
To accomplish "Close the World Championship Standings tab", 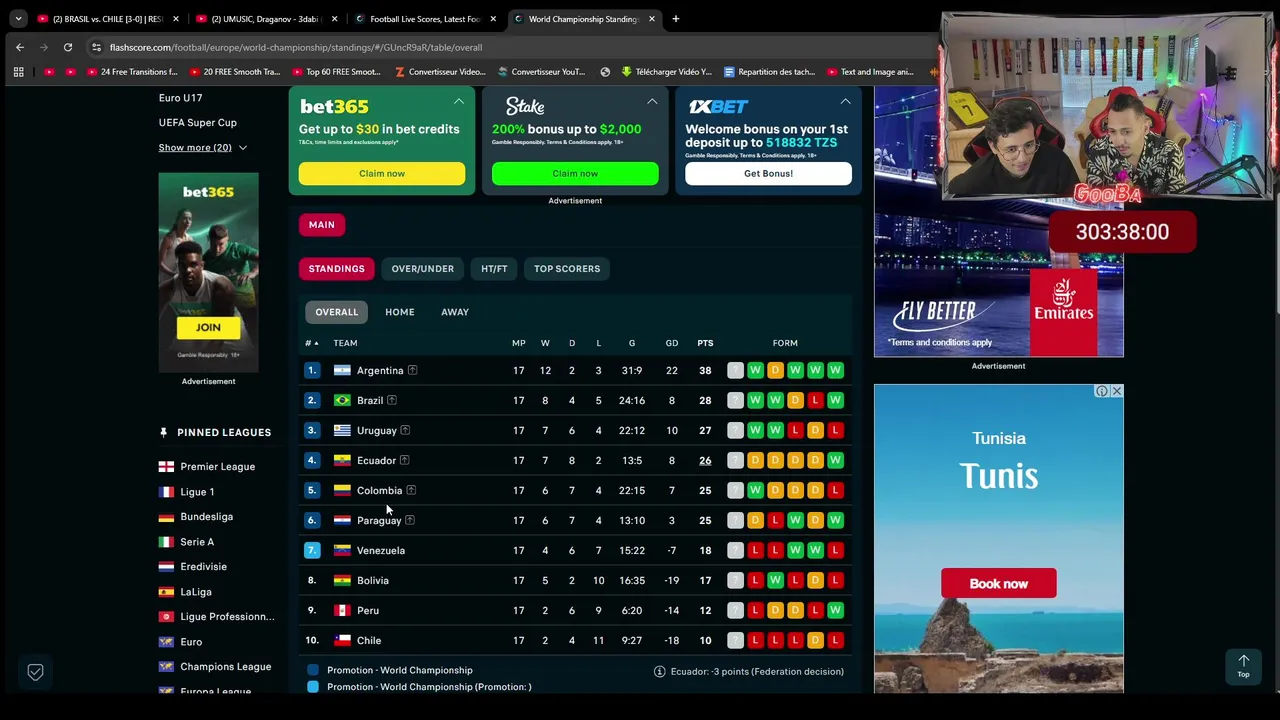I will [x=652, y=19].
